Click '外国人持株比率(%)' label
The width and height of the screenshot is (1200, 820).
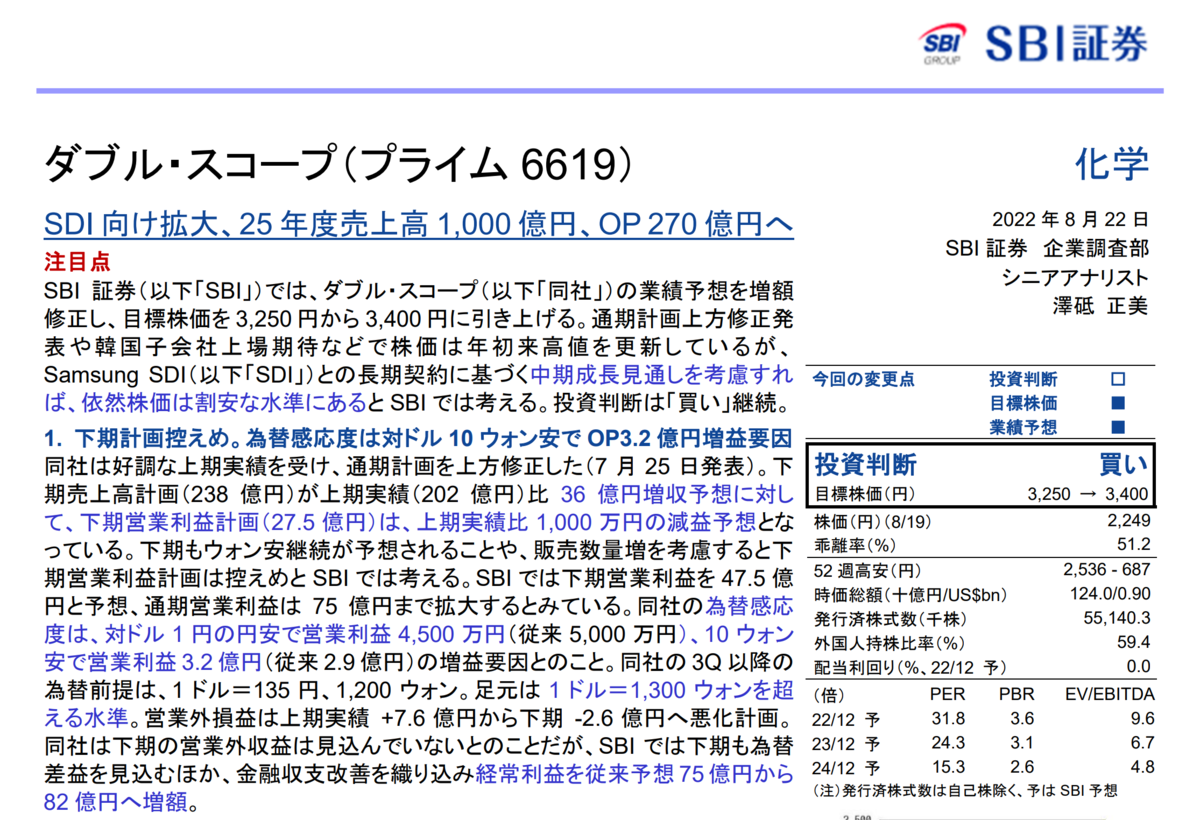(x=890, y=643)
